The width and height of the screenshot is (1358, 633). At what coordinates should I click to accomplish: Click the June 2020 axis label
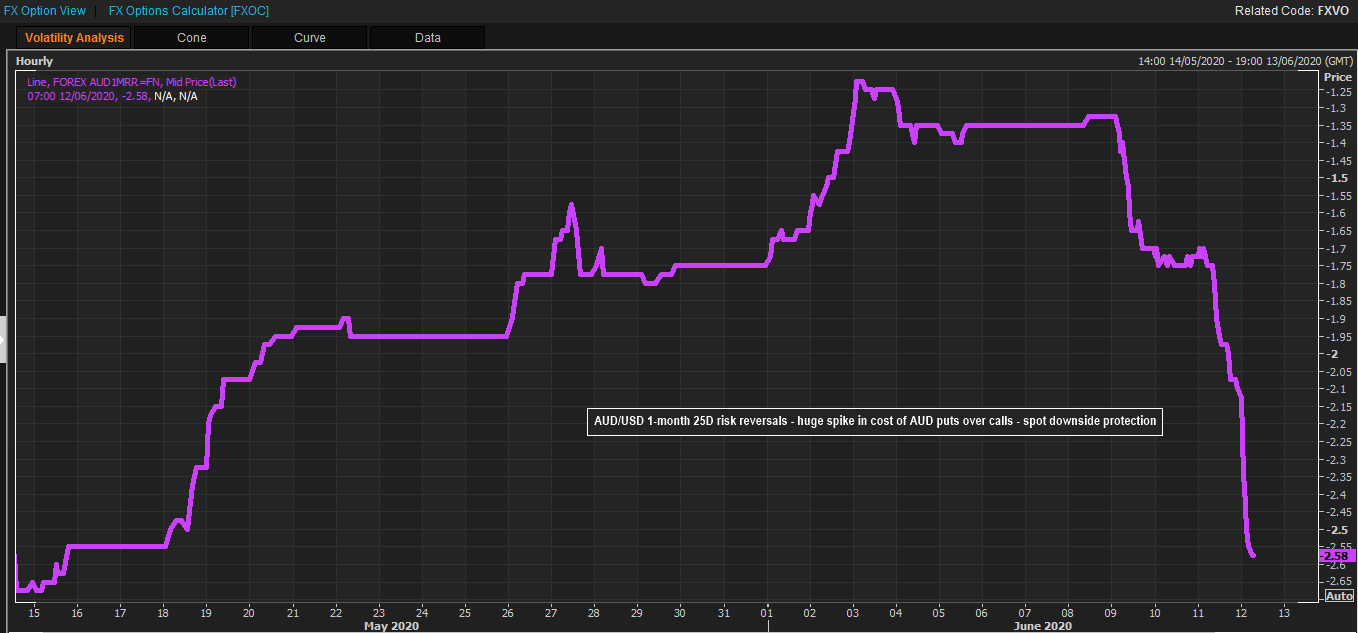point(1041,626)
